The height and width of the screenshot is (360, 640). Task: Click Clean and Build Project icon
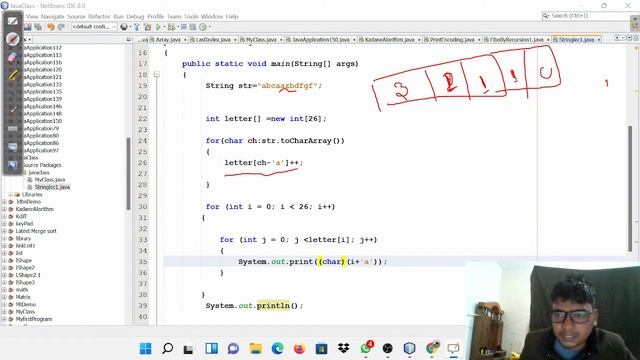tap(147, 27)
